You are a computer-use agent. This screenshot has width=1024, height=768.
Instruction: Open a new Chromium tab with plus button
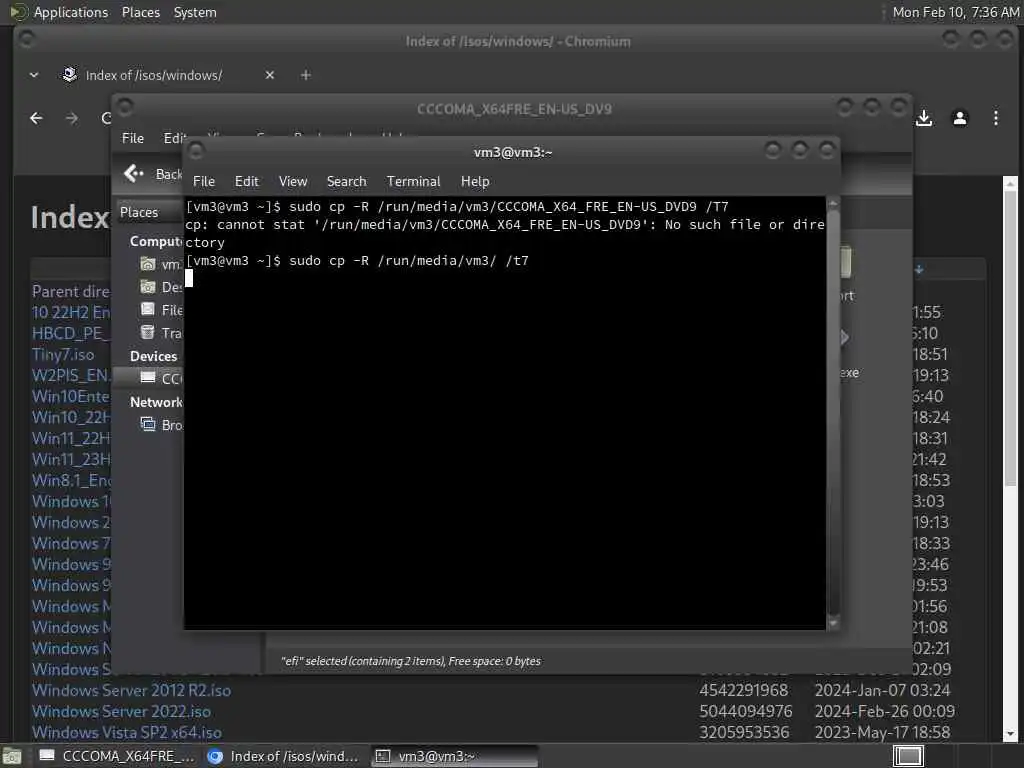click(x=306, y=75)
